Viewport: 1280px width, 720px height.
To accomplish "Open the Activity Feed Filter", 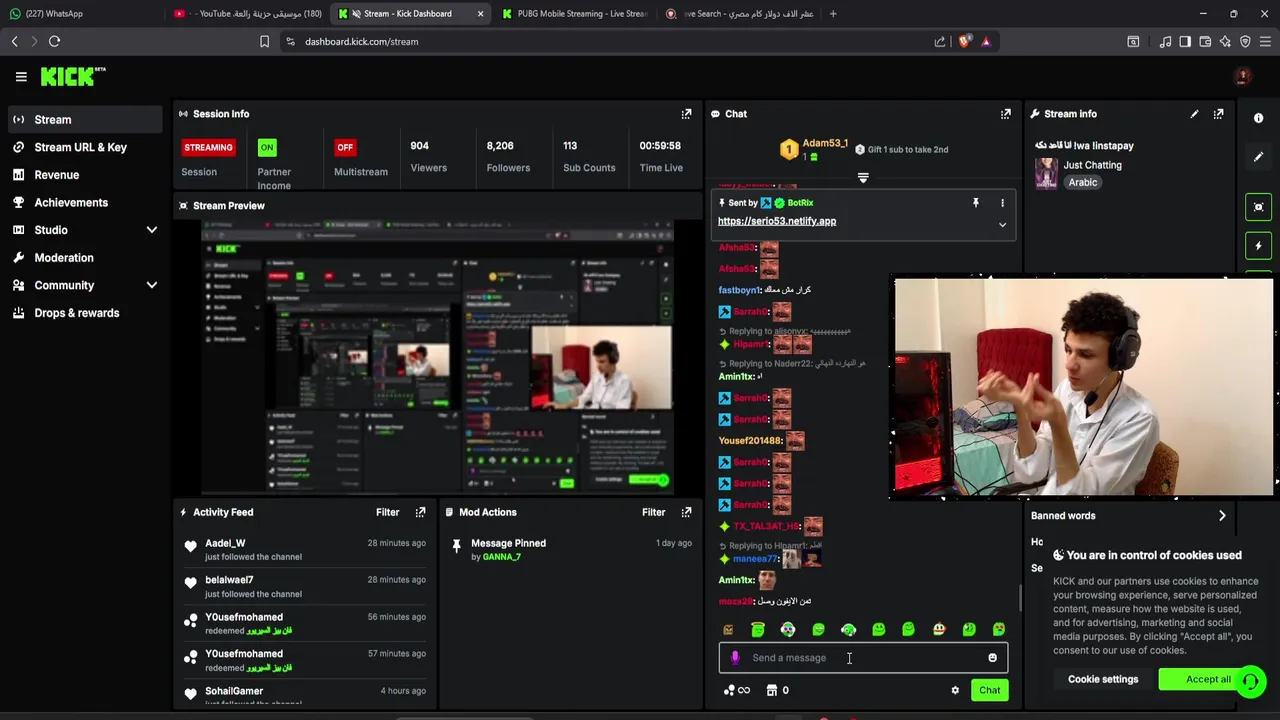I will coord(387,512).
